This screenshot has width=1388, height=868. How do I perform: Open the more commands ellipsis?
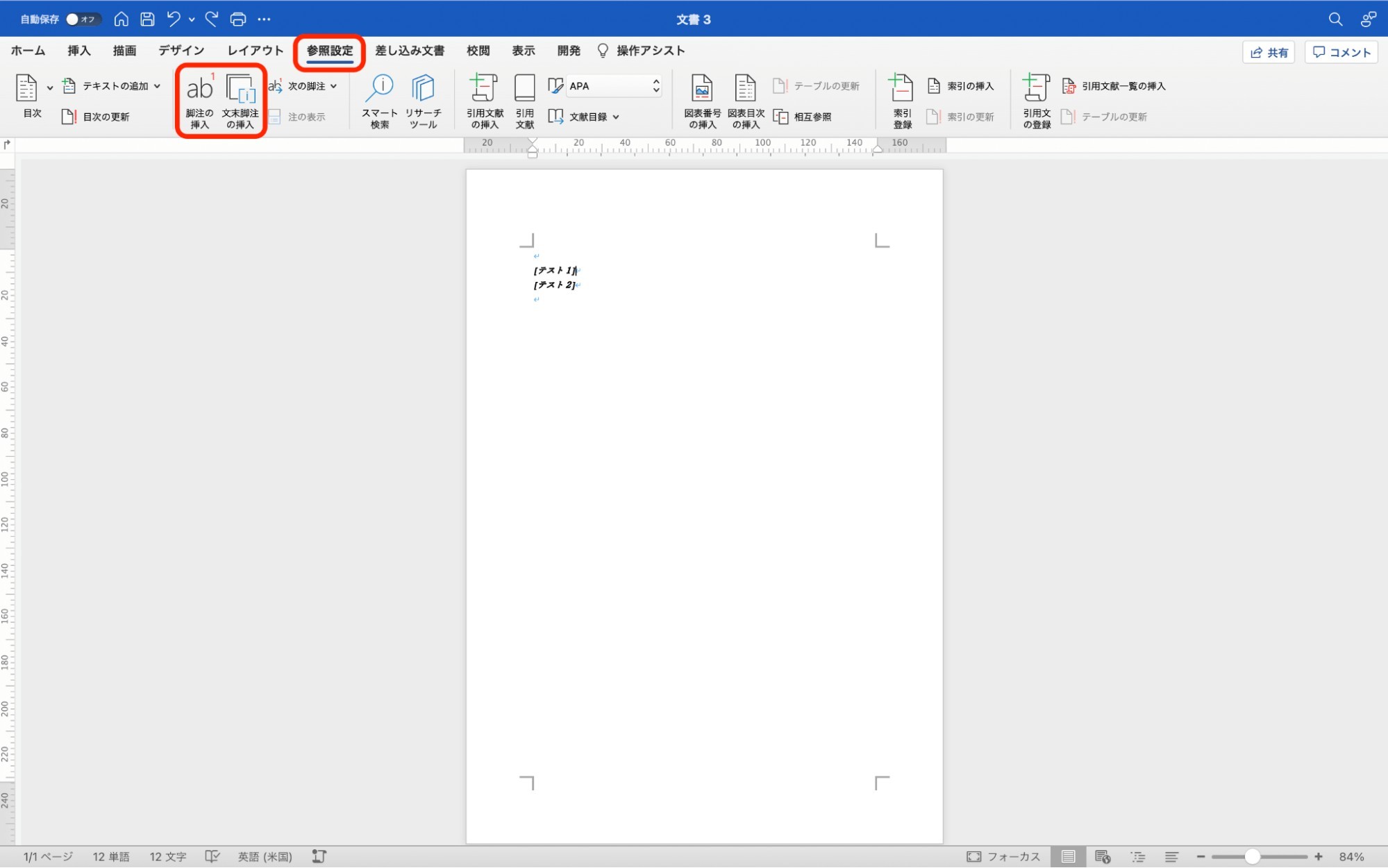coord(264,19)
